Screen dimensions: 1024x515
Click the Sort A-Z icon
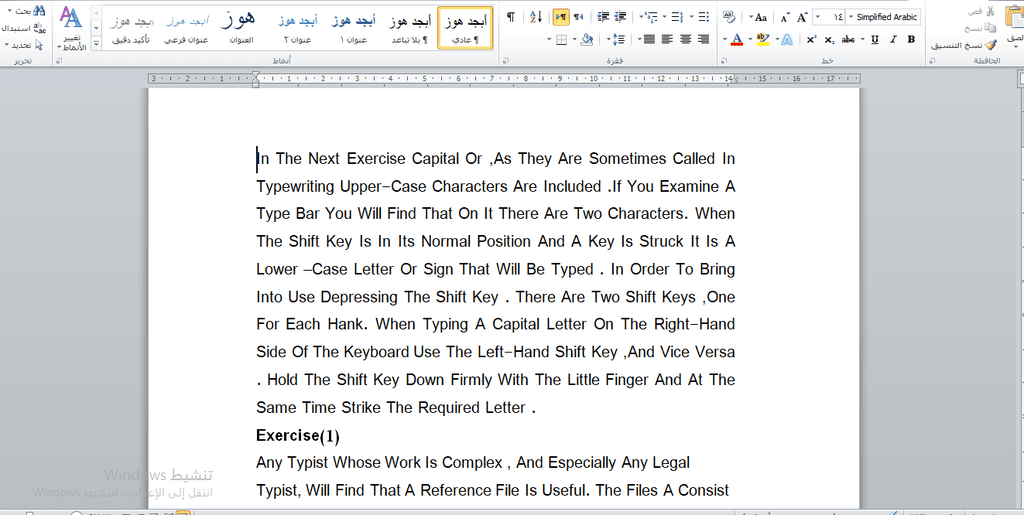coord(536,17)
